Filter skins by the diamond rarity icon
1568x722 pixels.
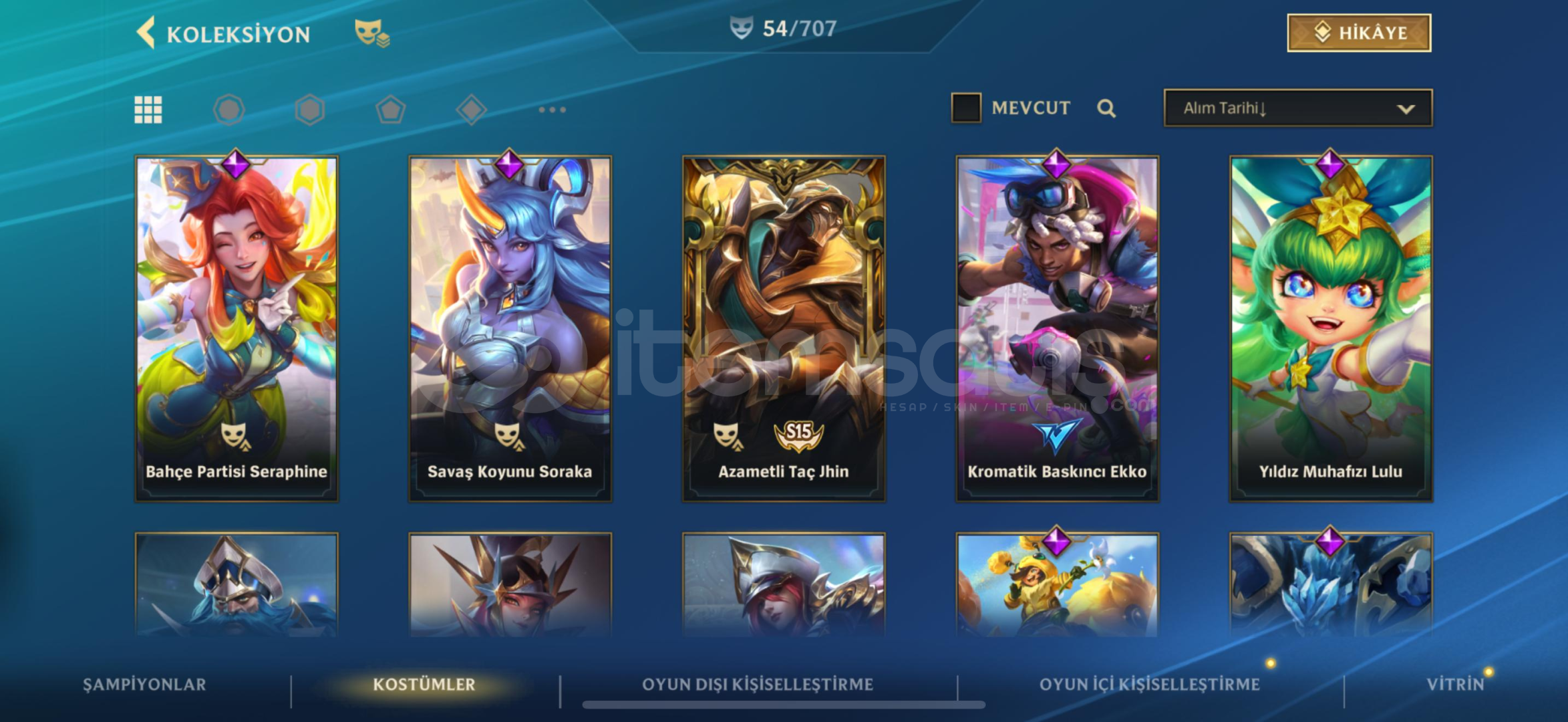[x=472, y=110]
